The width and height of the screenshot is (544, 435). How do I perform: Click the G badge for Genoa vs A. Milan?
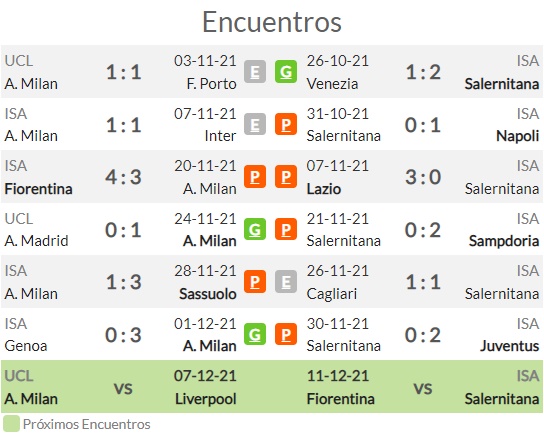(255, 334)
